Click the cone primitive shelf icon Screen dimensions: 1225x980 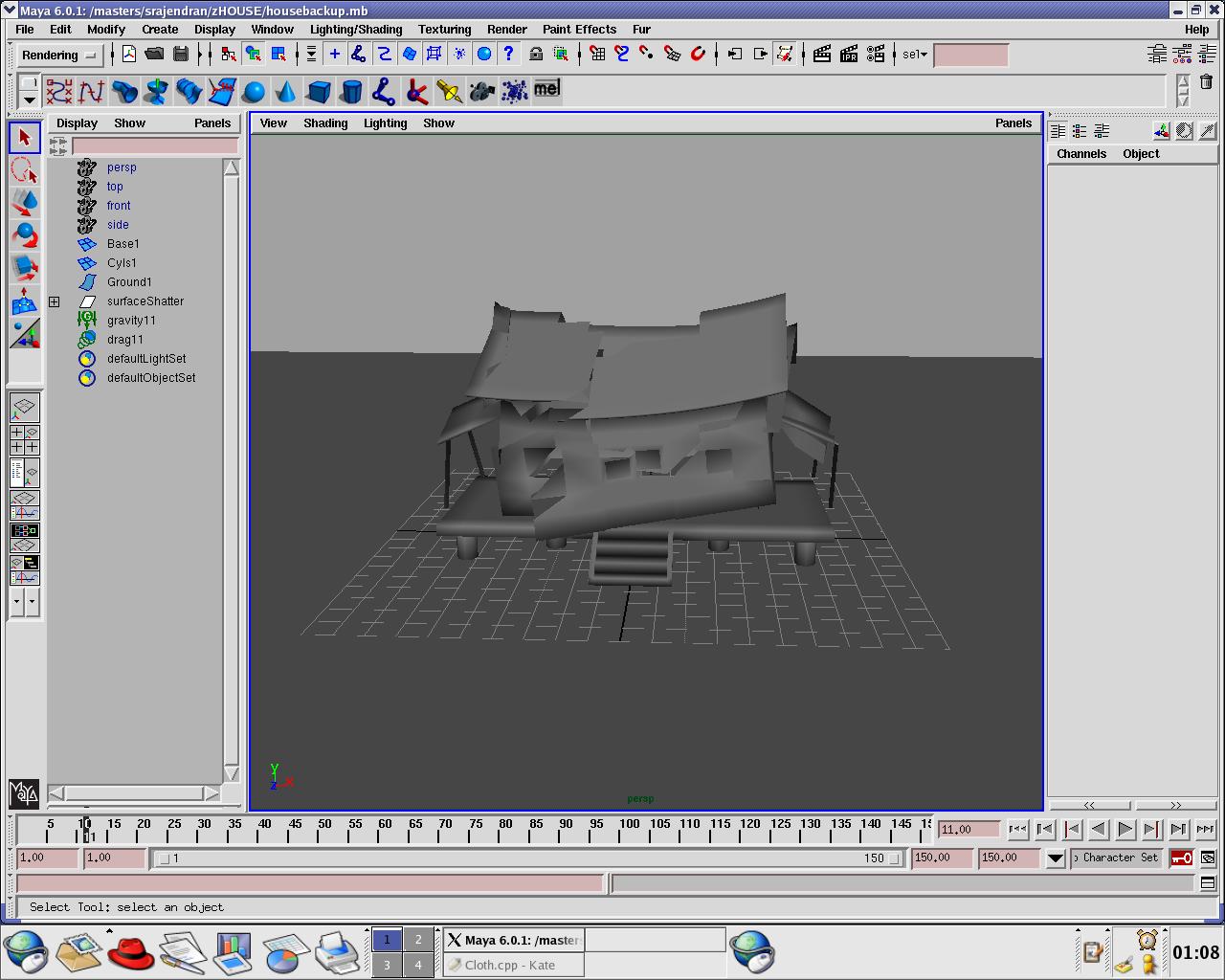285,92
